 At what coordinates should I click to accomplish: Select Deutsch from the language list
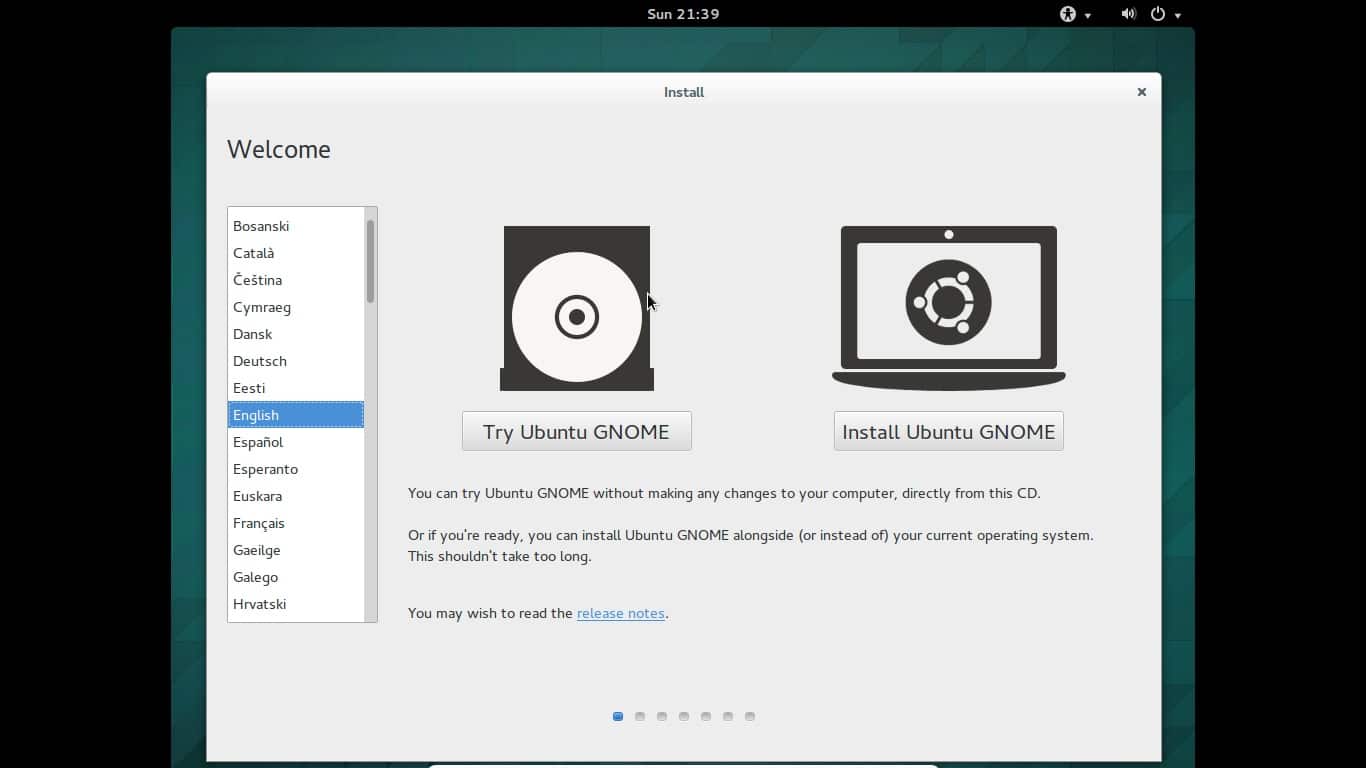(x=260, y=361)
